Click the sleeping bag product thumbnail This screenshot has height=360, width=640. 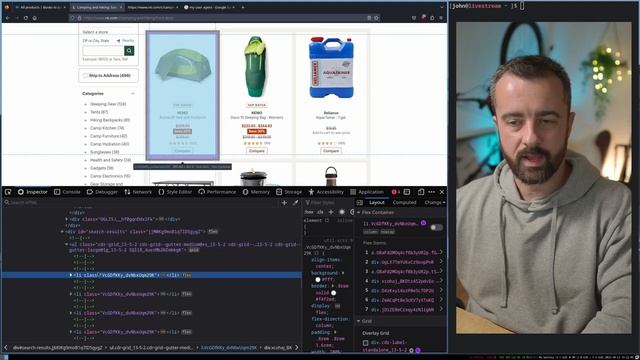[256, 67]
